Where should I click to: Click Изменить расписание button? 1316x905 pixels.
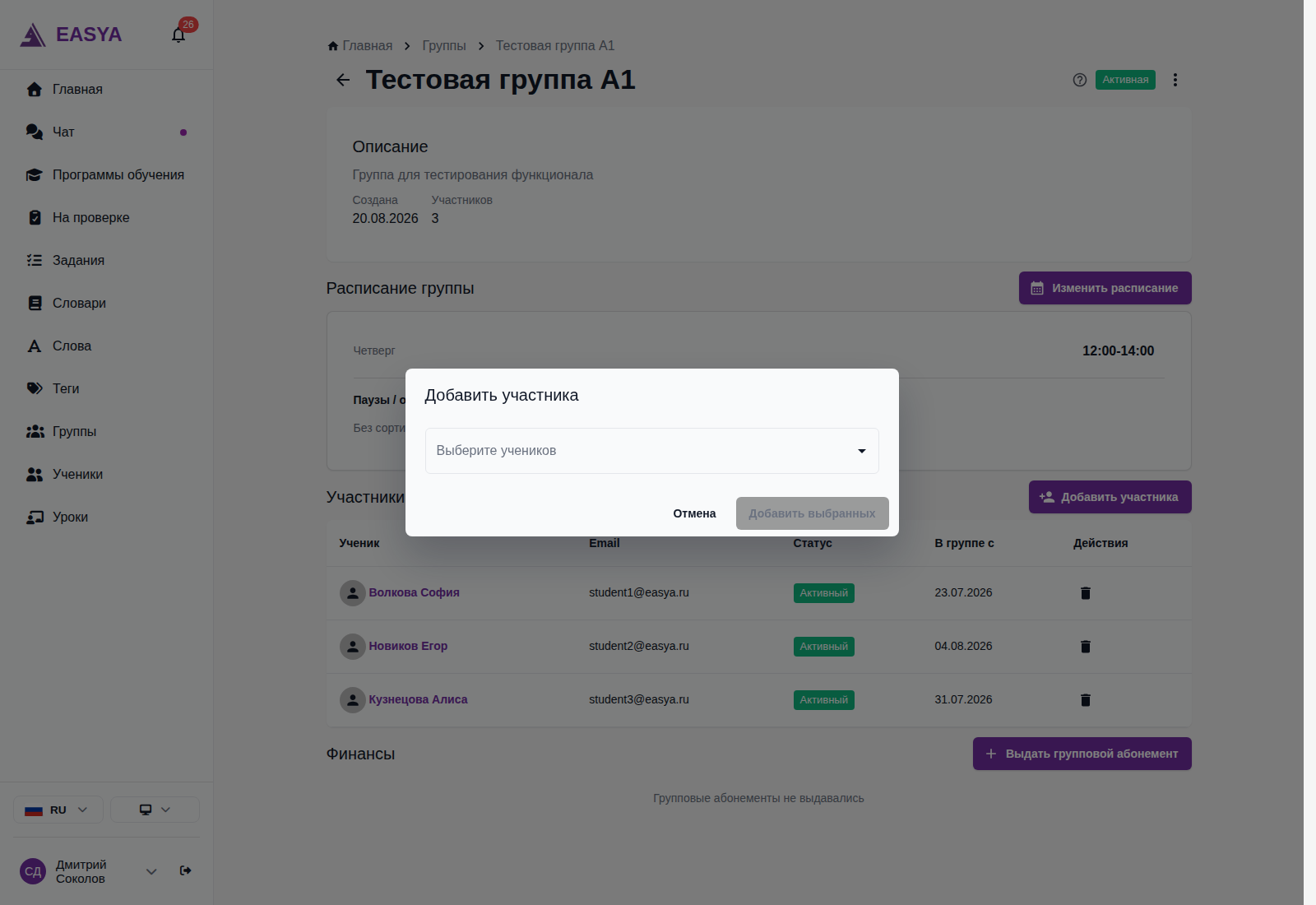tap(1105, 288)
